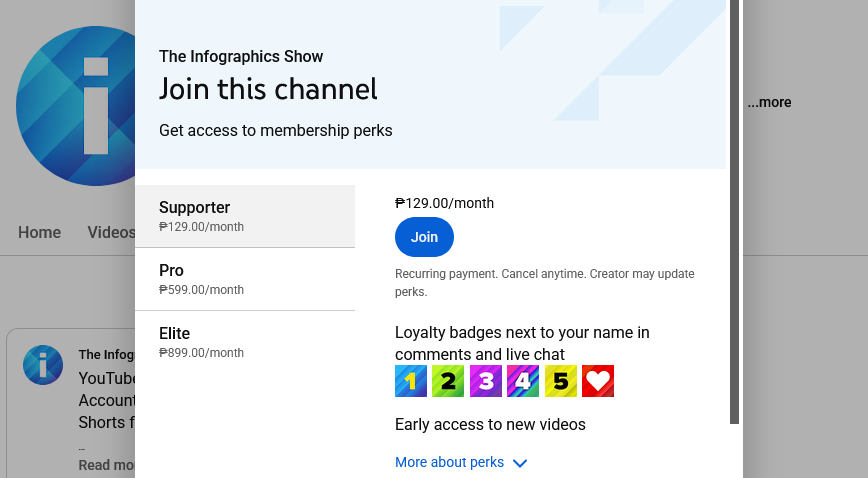Select the Pro membership tier
The width and height of the screenshot is (868, 478).
tap(245, 279)
